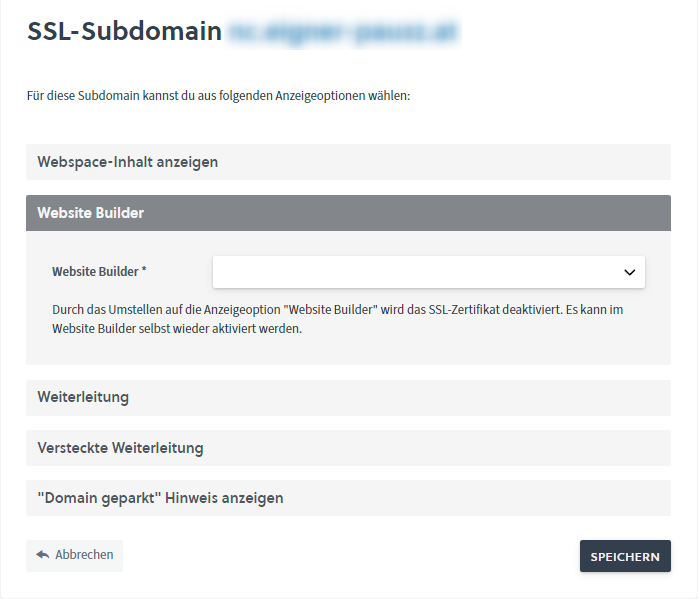Click the back arrow icon beside Abbrechen

coord(42,555)
